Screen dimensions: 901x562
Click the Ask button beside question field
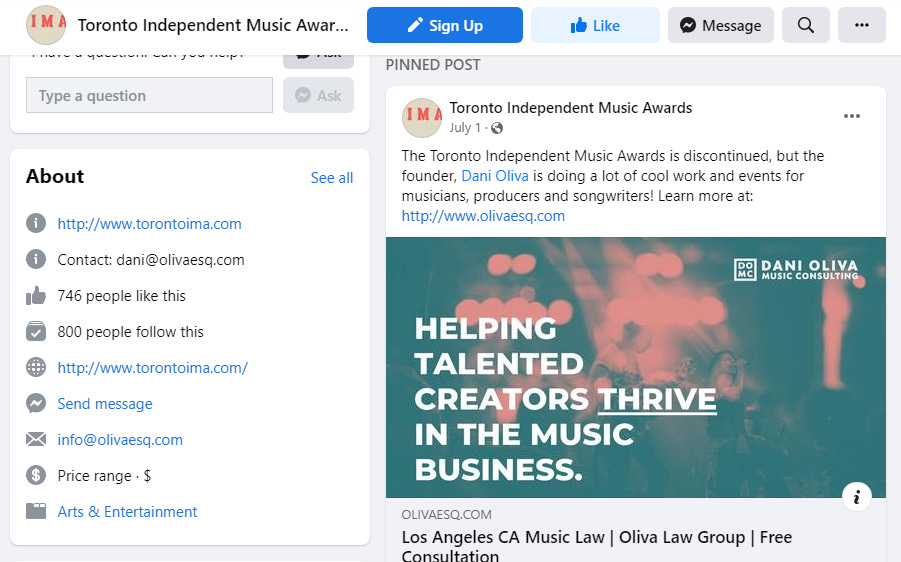tap(318, 95)
